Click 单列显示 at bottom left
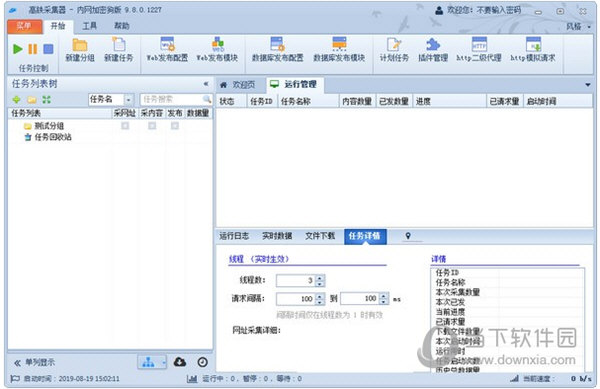The height and width of the screenshot is (389, 600). pyautogui.click(x=34, y=362)
